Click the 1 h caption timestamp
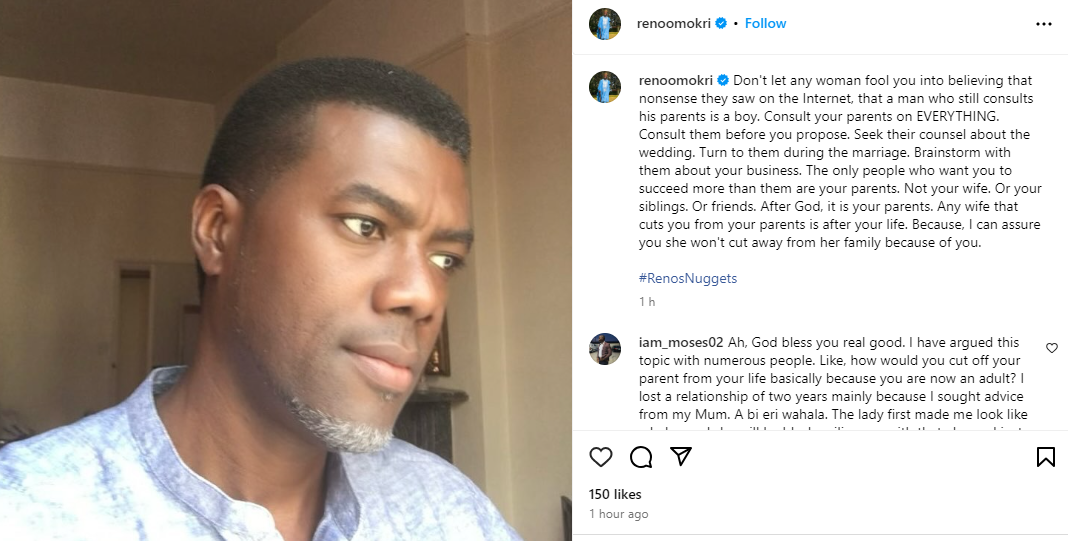 coord(647,301)
